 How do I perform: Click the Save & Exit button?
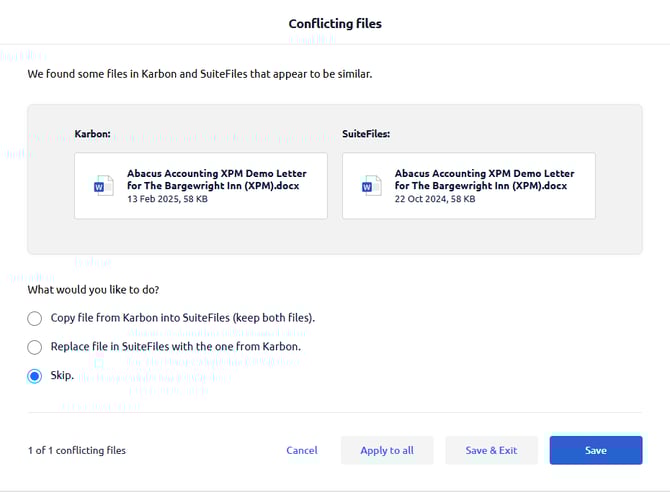491,450
